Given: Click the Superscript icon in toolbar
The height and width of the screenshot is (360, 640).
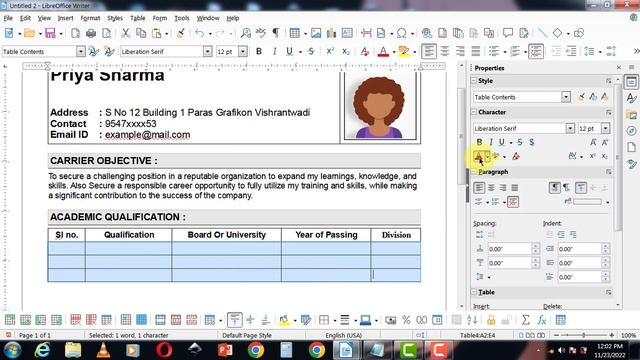Looking at the screenshot, I should pyautogui.click(x=330, y=51).
